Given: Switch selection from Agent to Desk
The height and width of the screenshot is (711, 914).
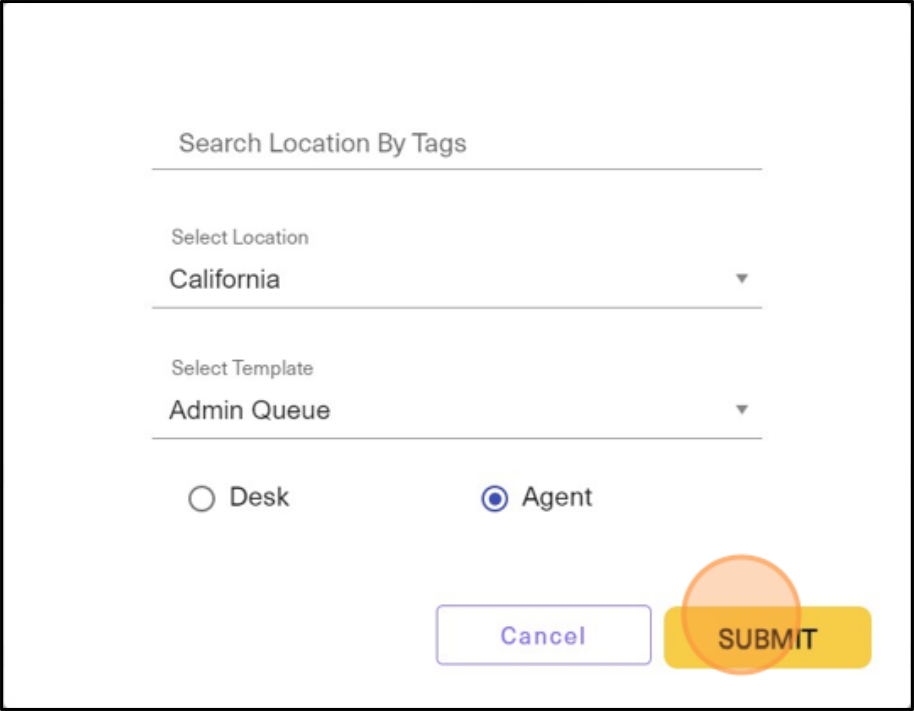Looking at the screenshot, I should (x=201, y=498).
